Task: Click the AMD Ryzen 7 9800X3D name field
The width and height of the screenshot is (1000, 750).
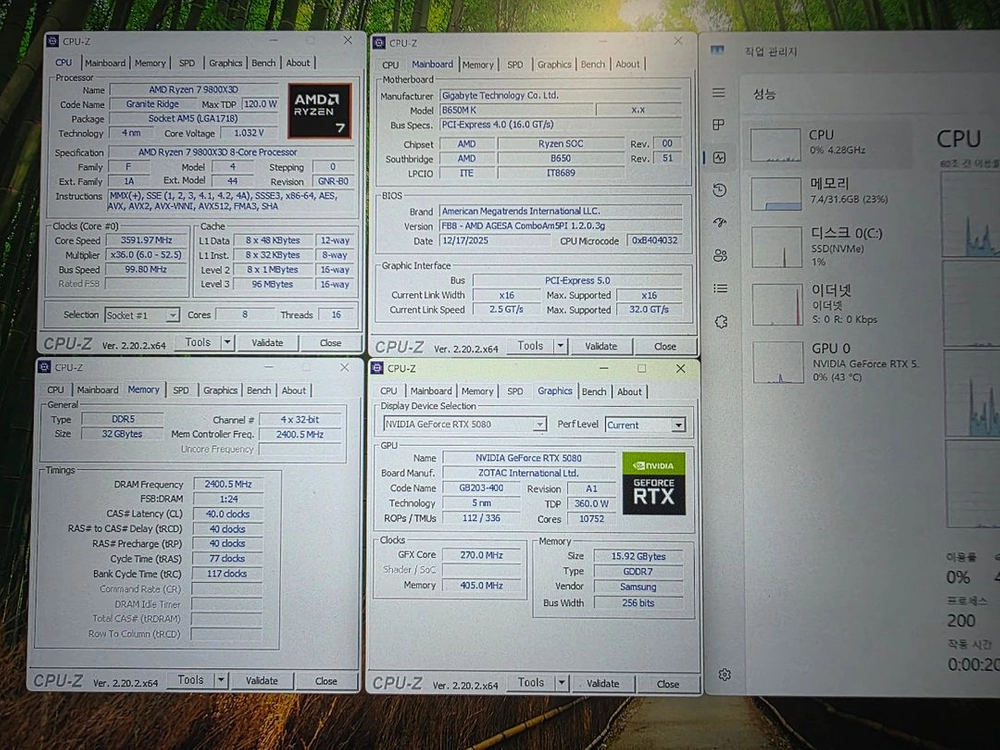Action: [194, 89]
